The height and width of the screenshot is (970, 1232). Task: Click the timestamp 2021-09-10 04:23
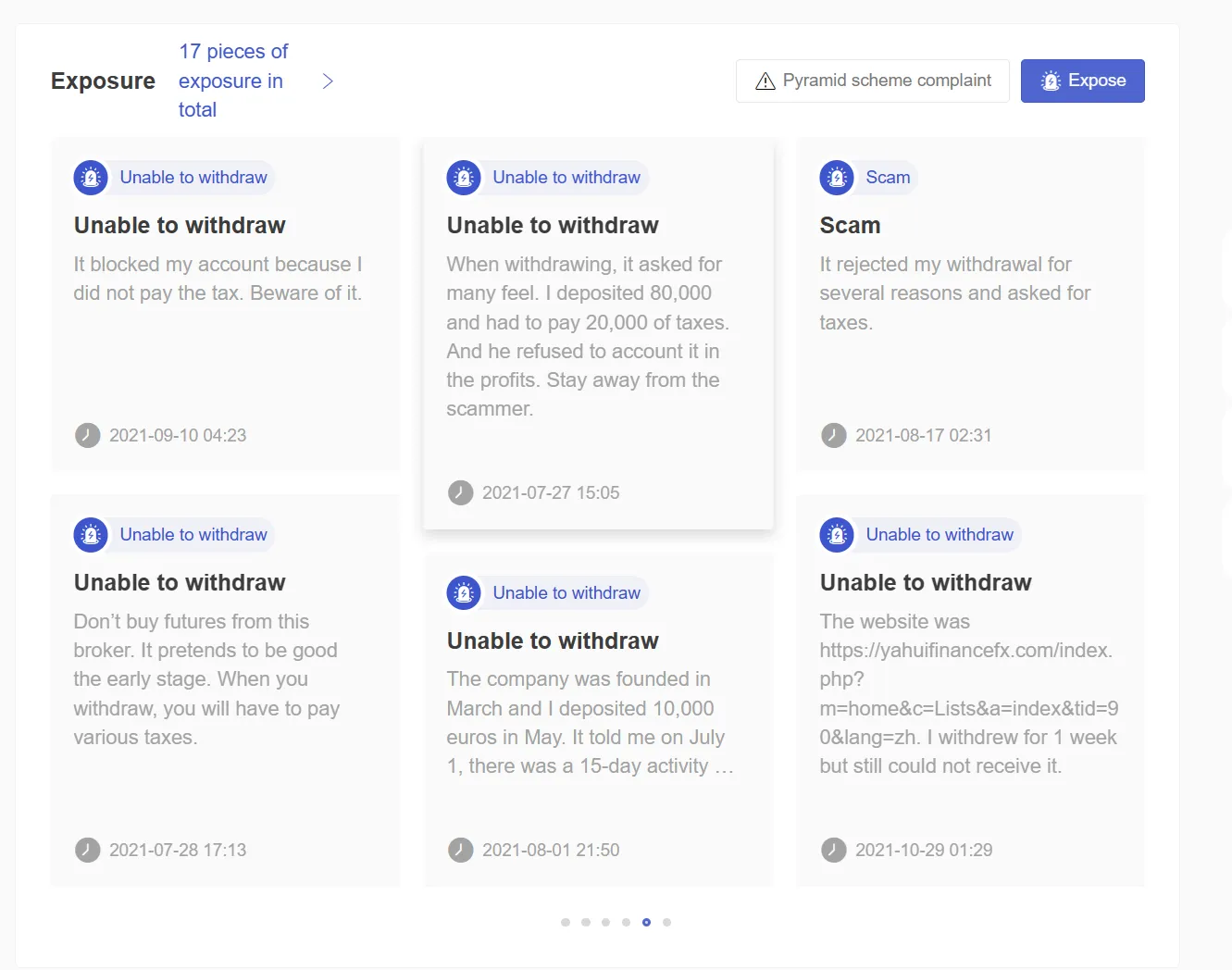click(178, 436)
